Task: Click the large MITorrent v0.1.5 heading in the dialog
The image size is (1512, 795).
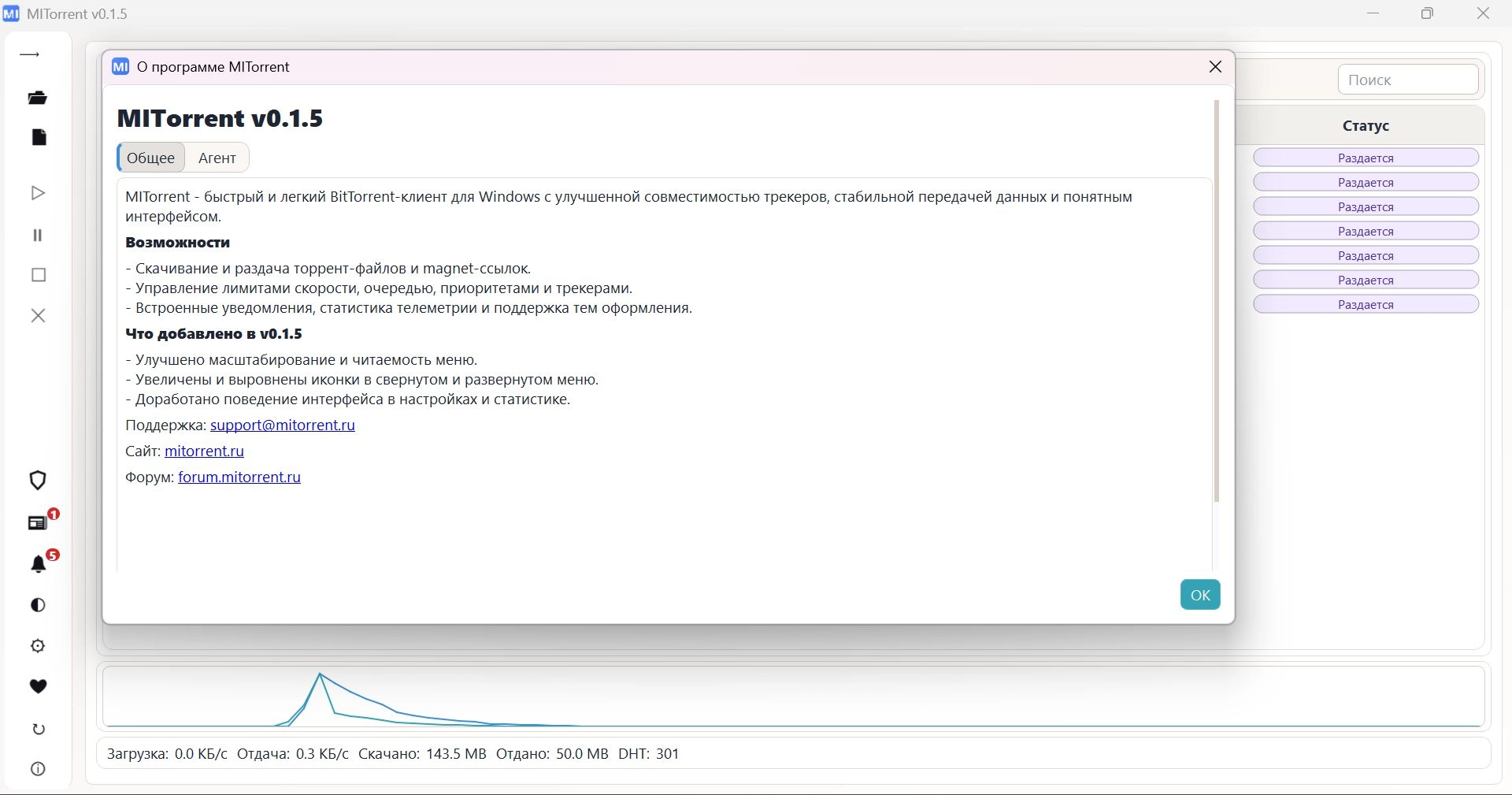Action: coord(220,118)
